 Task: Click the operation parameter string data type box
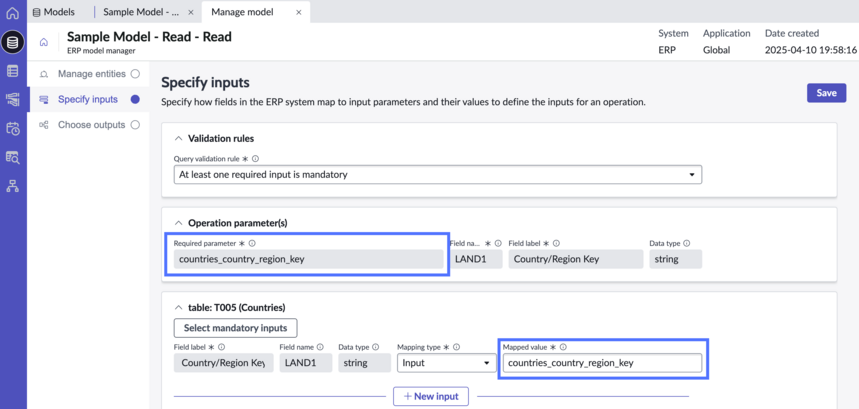(x=675, y=259)
